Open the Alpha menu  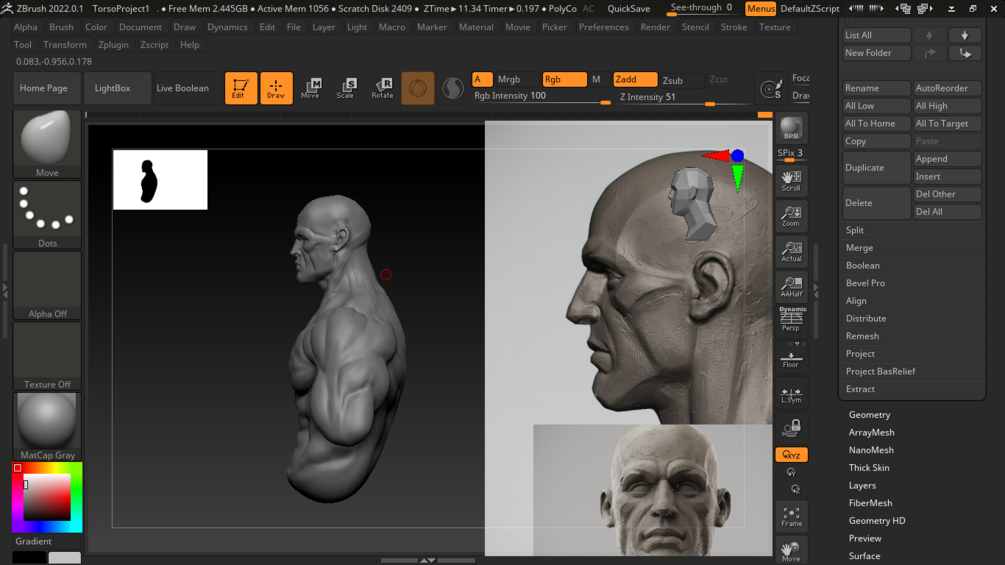point(26,27)
